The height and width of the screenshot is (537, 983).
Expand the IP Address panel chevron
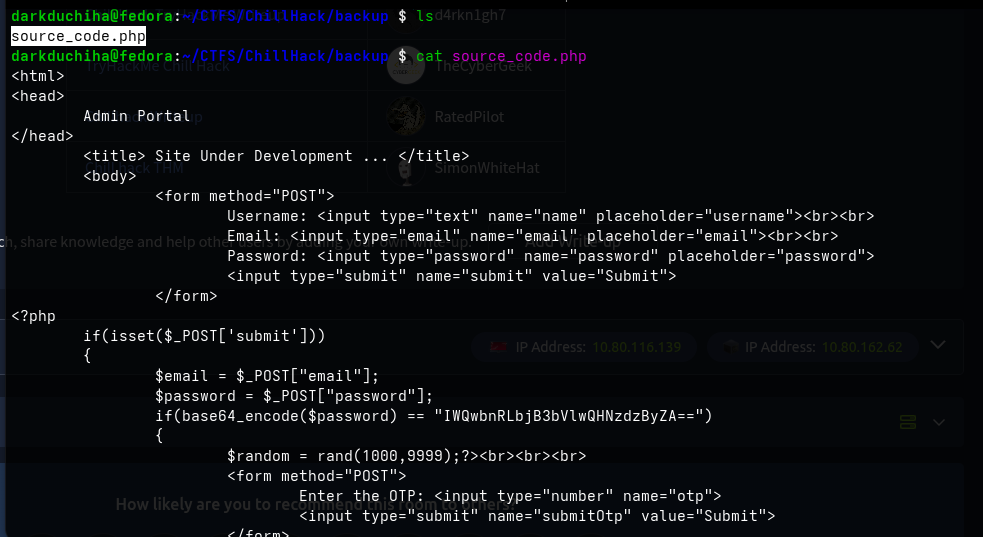tap(938, 345)
